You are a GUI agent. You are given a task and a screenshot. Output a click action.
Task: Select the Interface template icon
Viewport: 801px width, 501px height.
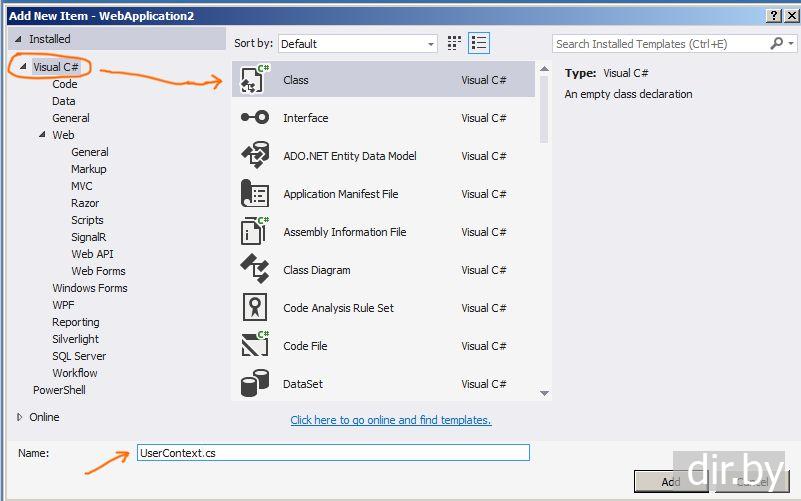point(254,117)
